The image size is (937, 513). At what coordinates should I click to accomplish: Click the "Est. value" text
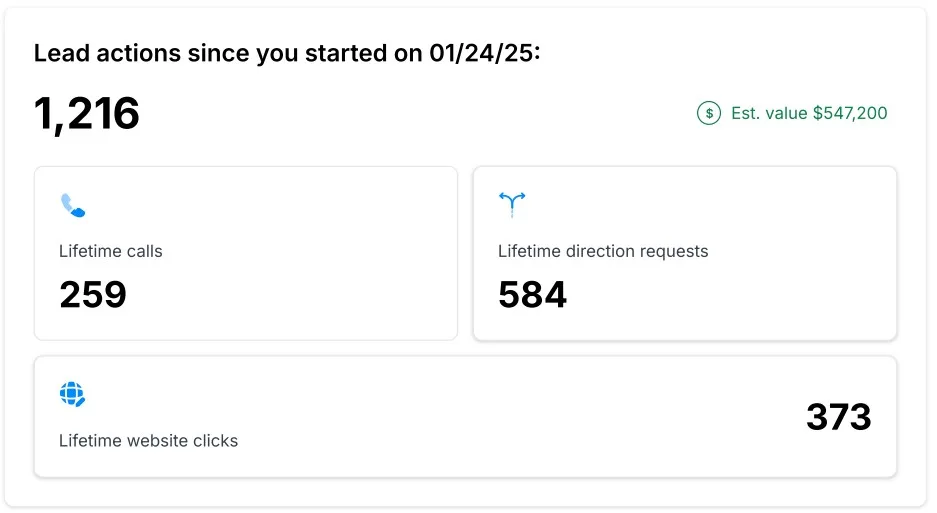(769, 114)
